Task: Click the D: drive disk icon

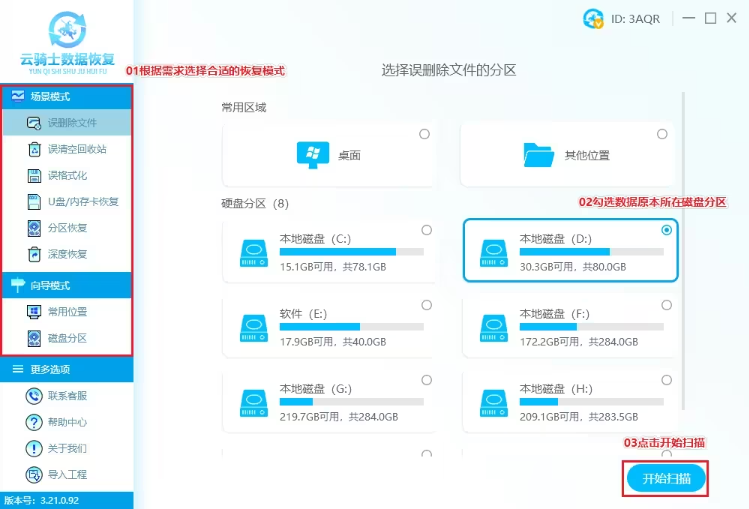Action: [x=494, y=253]
